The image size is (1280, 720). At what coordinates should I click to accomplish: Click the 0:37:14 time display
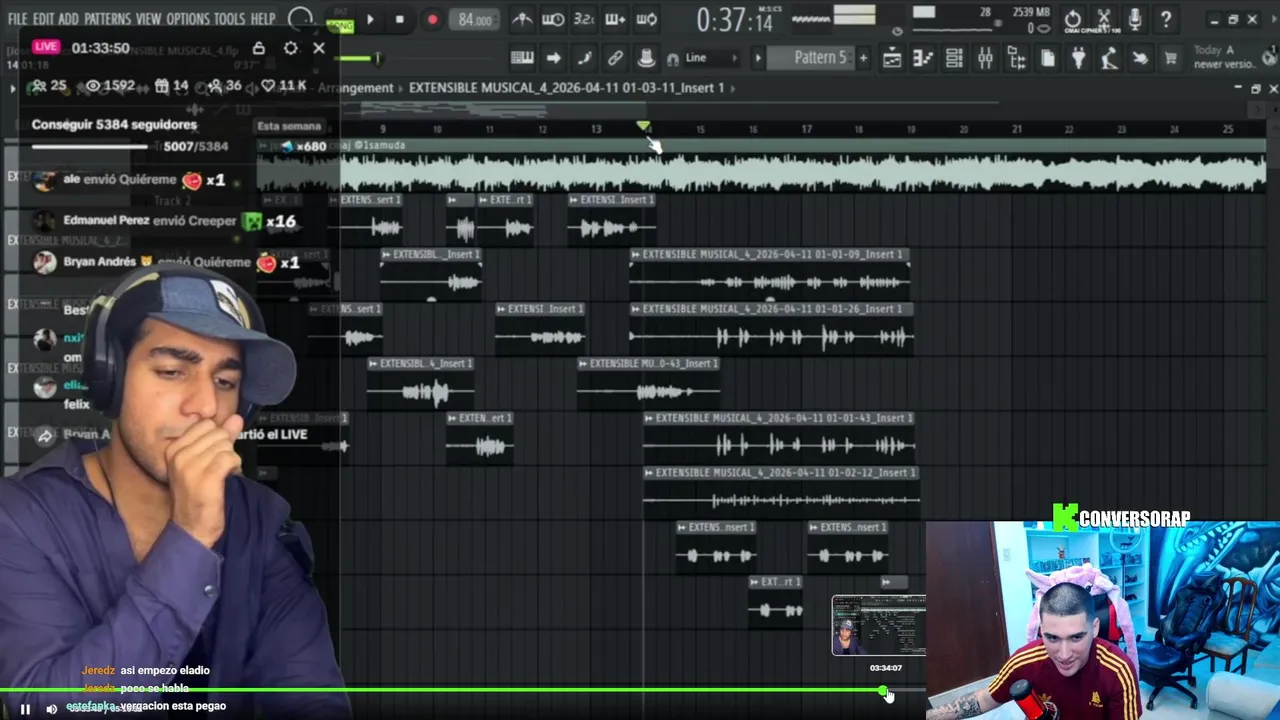point(735,20)
